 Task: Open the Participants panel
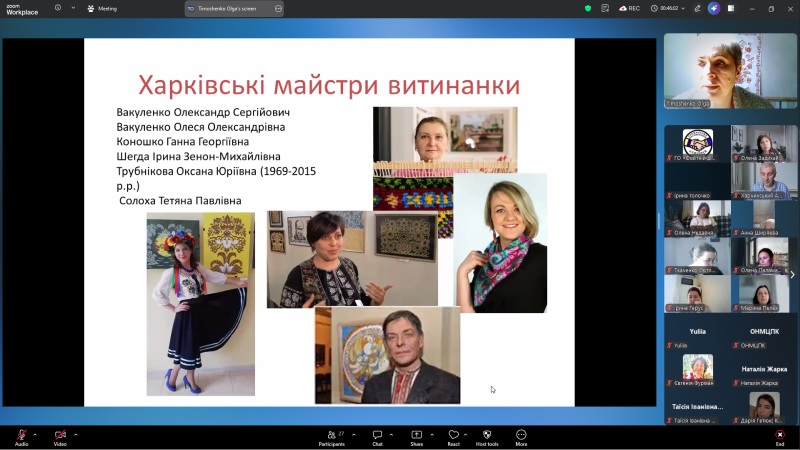334,435
